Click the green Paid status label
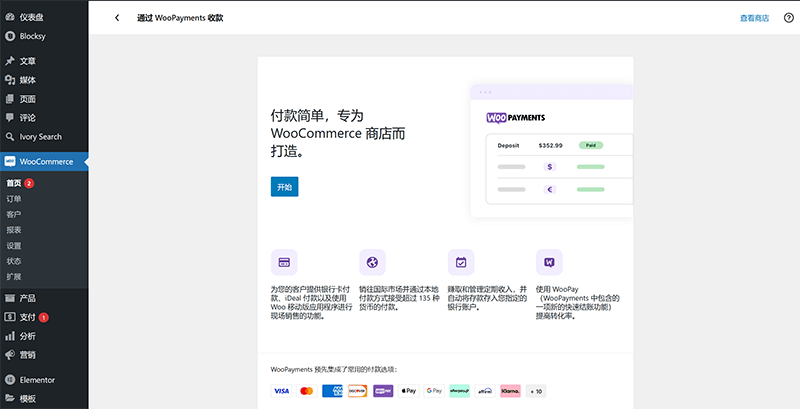Image resolution: width=800 pixels, height=409 pixels. click(591, 145)
